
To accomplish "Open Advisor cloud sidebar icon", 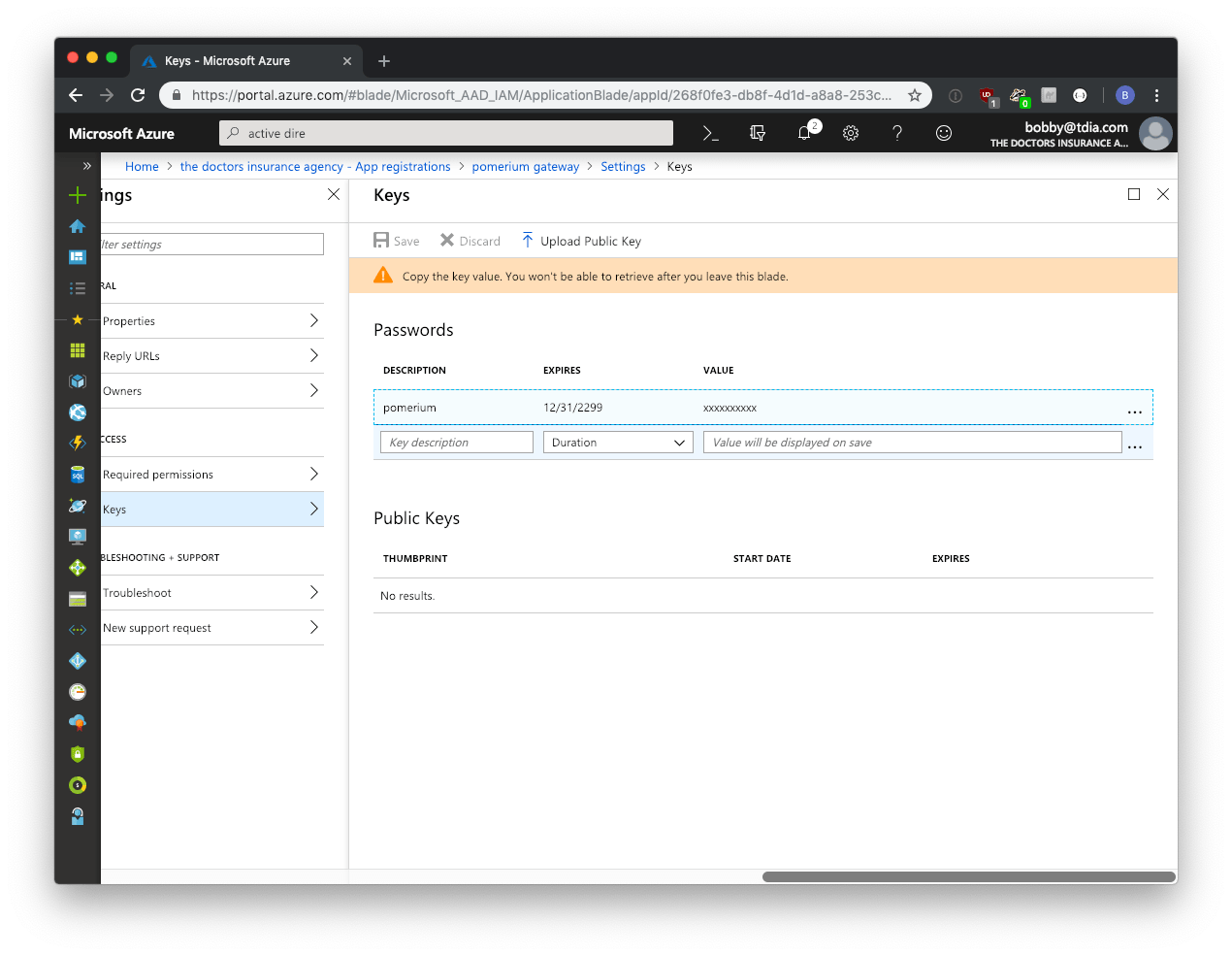I will [x=78, y=723].
